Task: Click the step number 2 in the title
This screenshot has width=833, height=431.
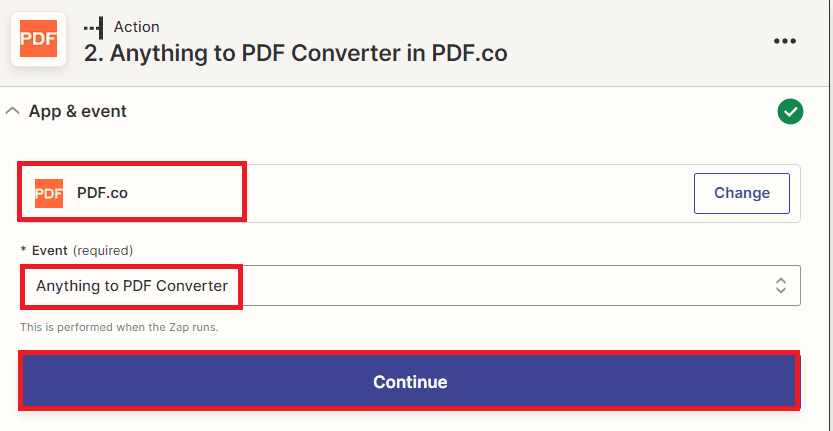Action: [92, 53]
